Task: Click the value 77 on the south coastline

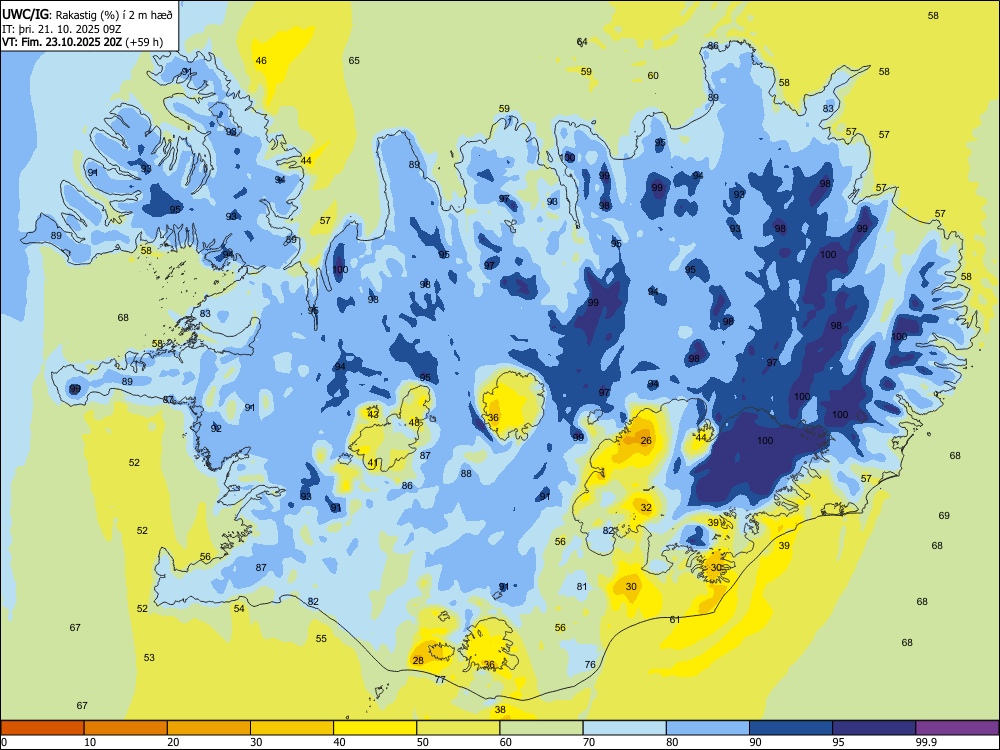Action: [440, 680]
